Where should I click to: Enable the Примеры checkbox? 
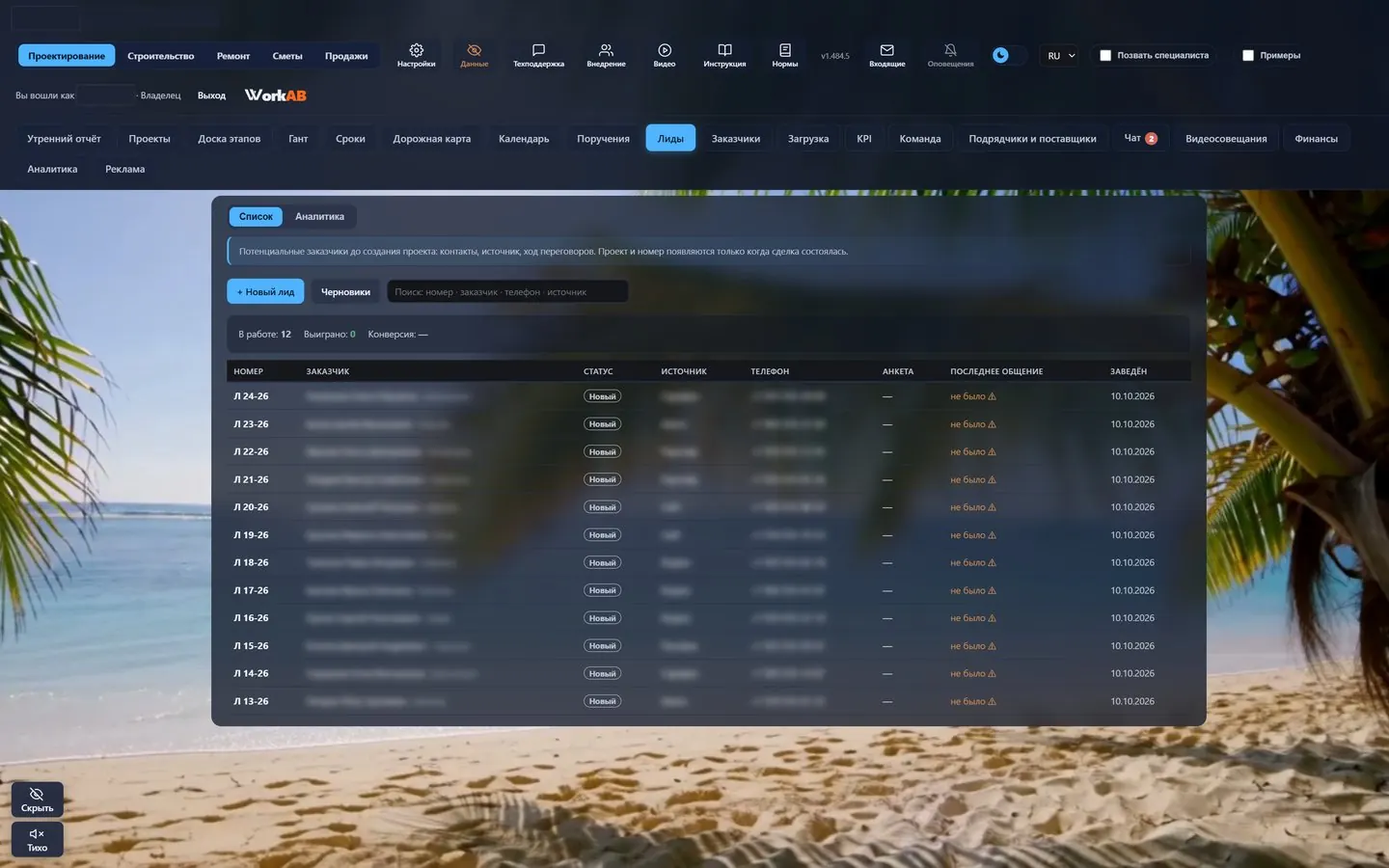[1248, 56]
